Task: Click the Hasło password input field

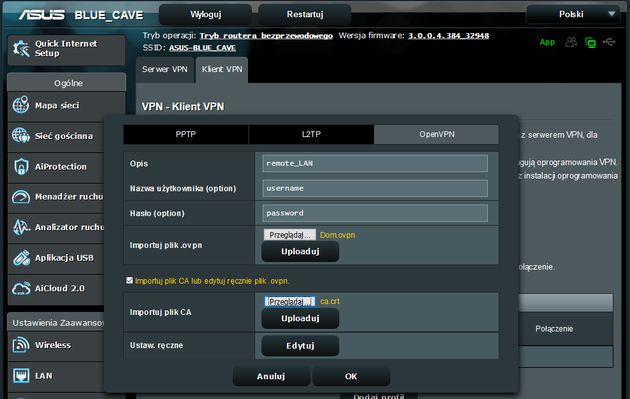Action: [x=375, y=213]
